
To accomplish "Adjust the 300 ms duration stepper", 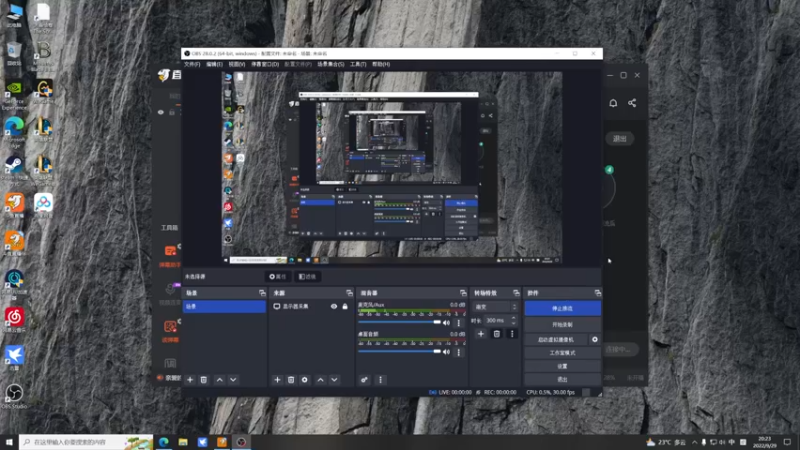I will tap(513, 320).
